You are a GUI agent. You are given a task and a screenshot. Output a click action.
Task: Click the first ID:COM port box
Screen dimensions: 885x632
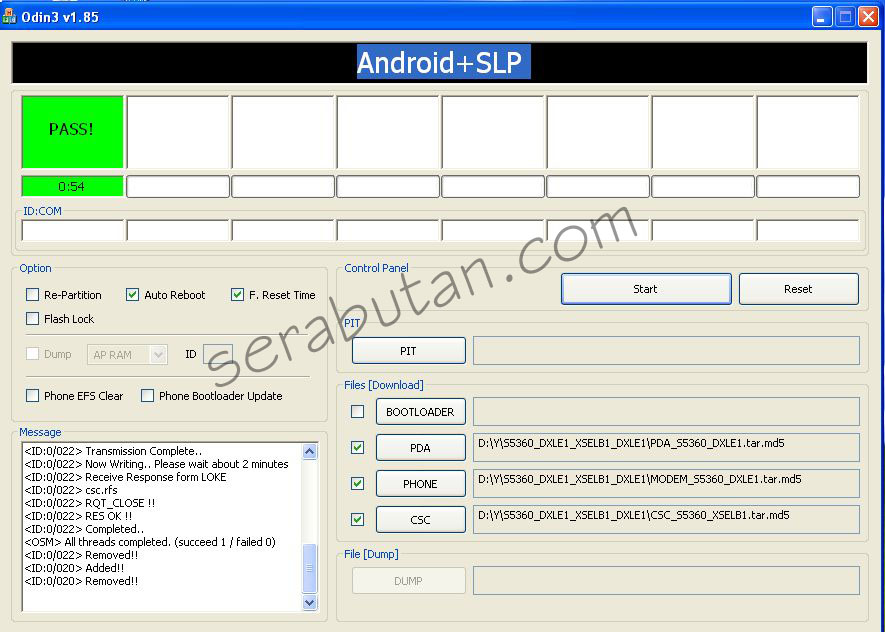(x=73, y=231)
